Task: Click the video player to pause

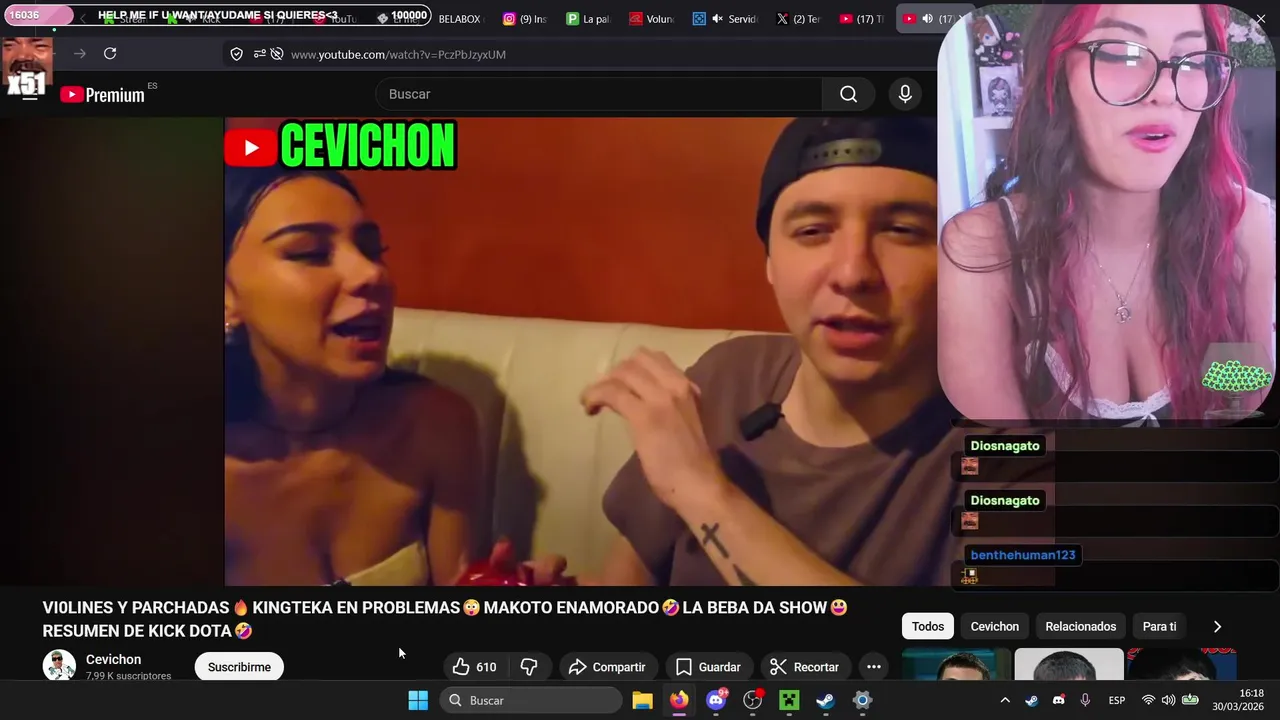Action: click(580, 351)
